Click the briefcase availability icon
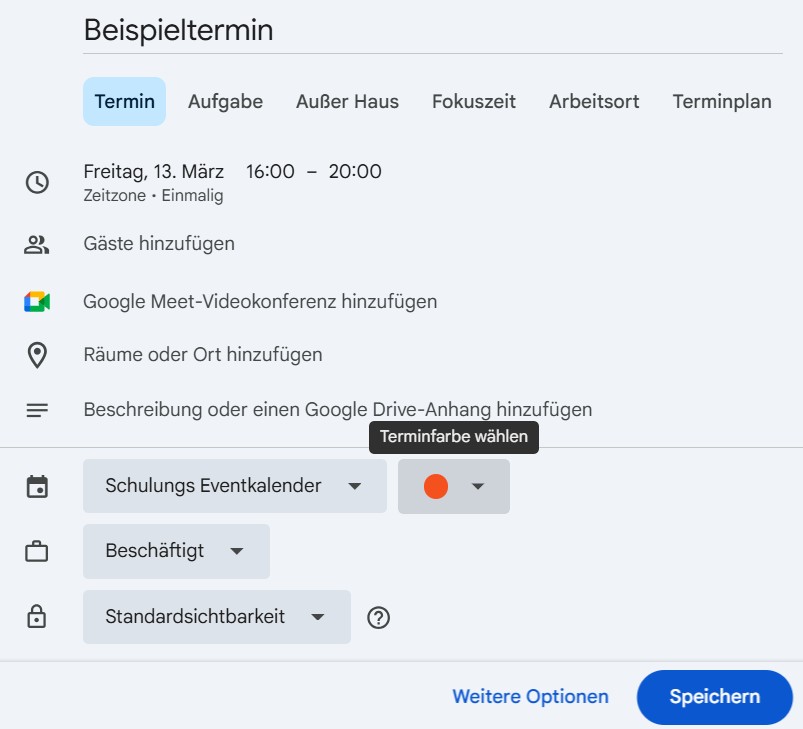Screen dimensions: 803x729 click(x=37, y=551)
